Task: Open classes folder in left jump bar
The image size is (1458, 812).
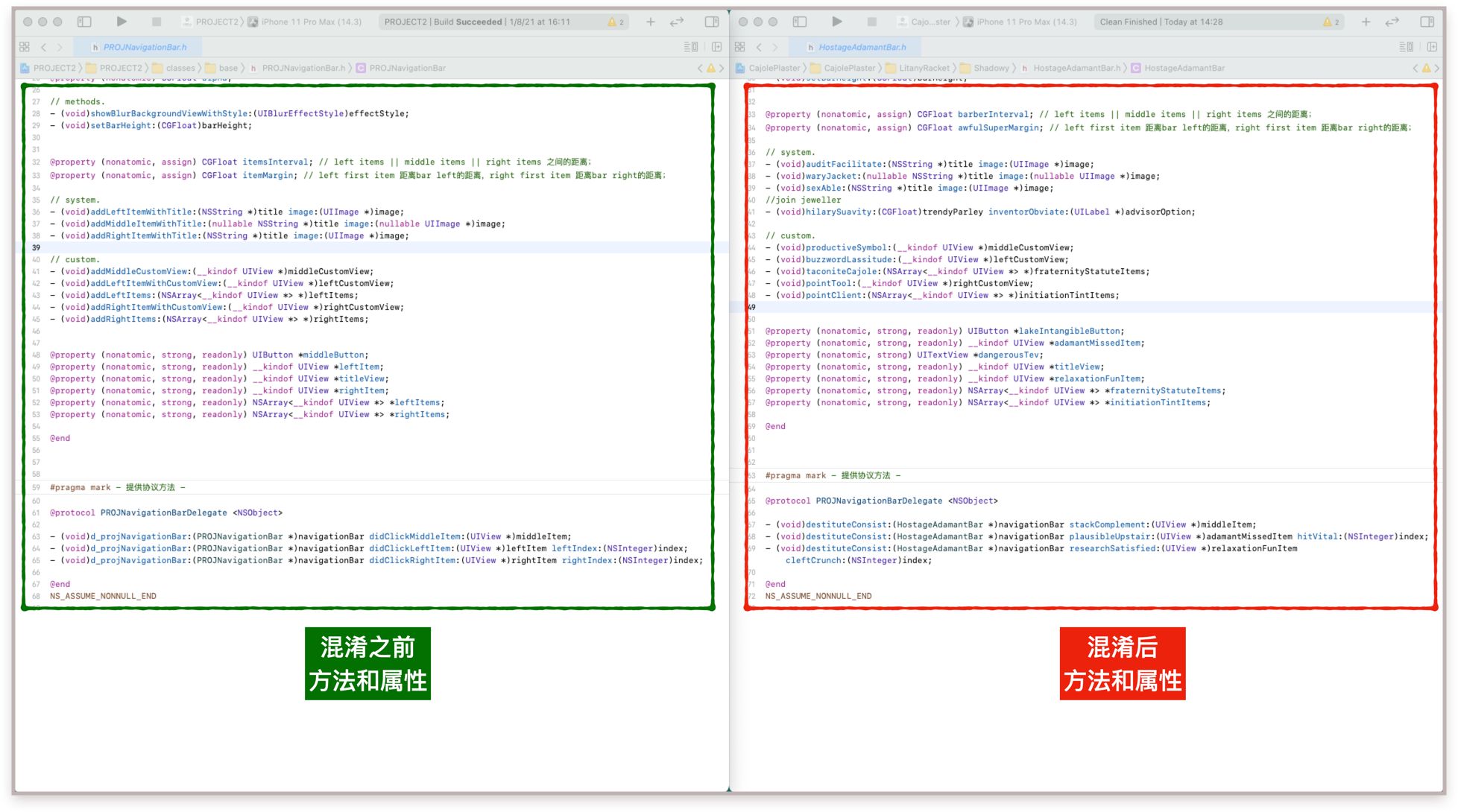Action: (180, 68)
